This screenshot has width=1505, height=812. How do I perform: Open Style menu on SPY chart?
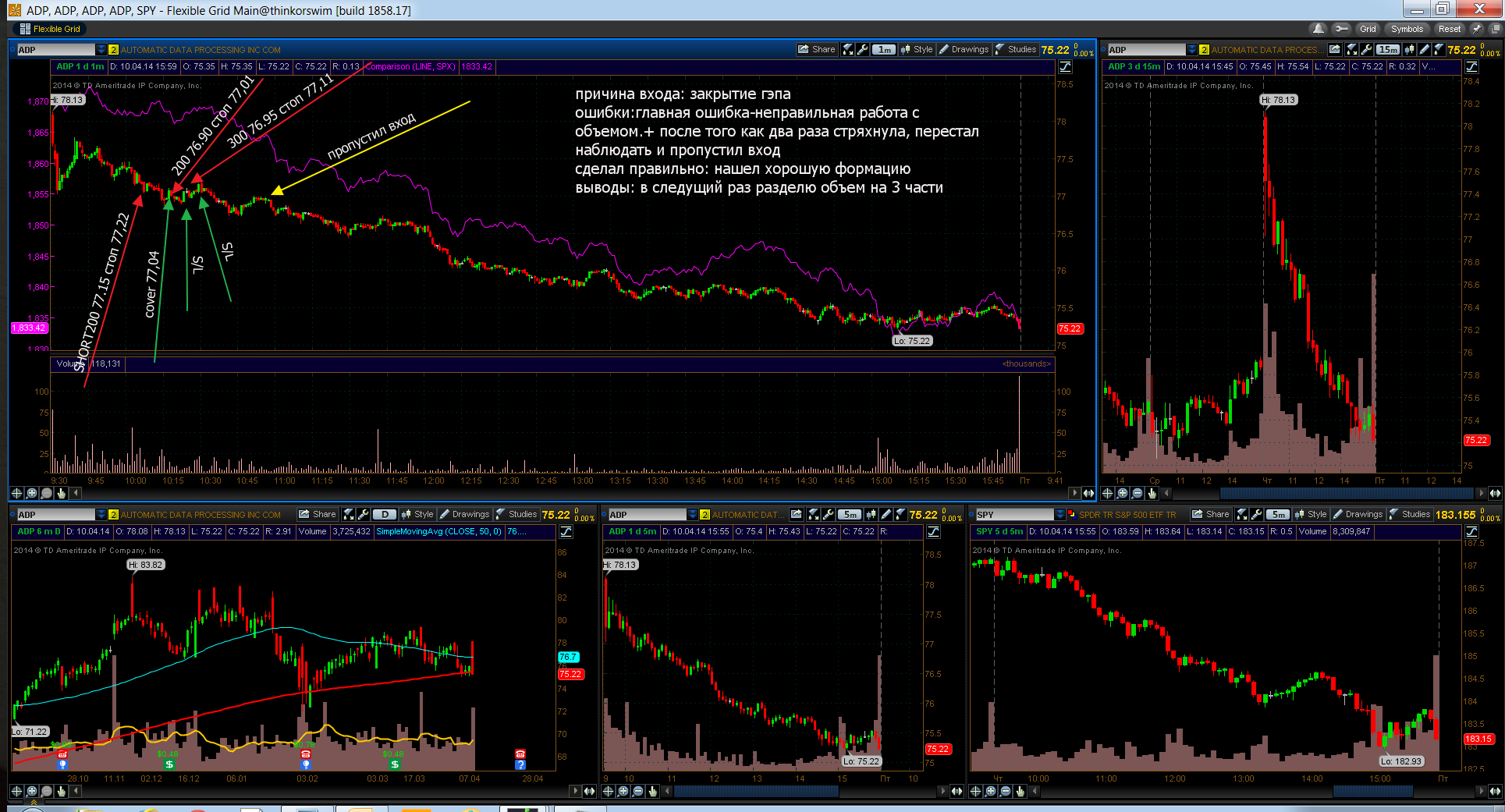point(1311,514)
